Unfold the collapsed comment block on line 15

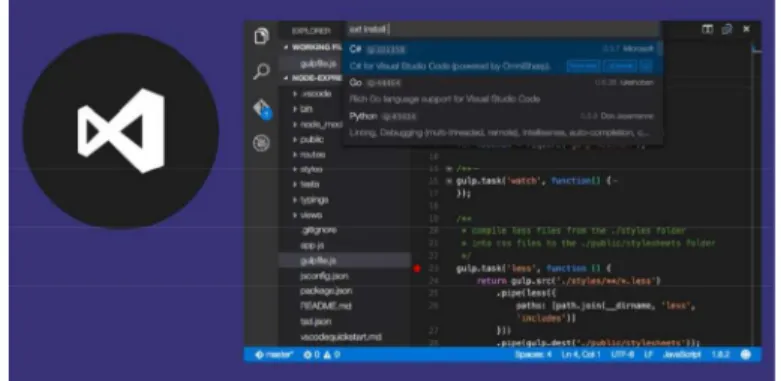[449, 169]
